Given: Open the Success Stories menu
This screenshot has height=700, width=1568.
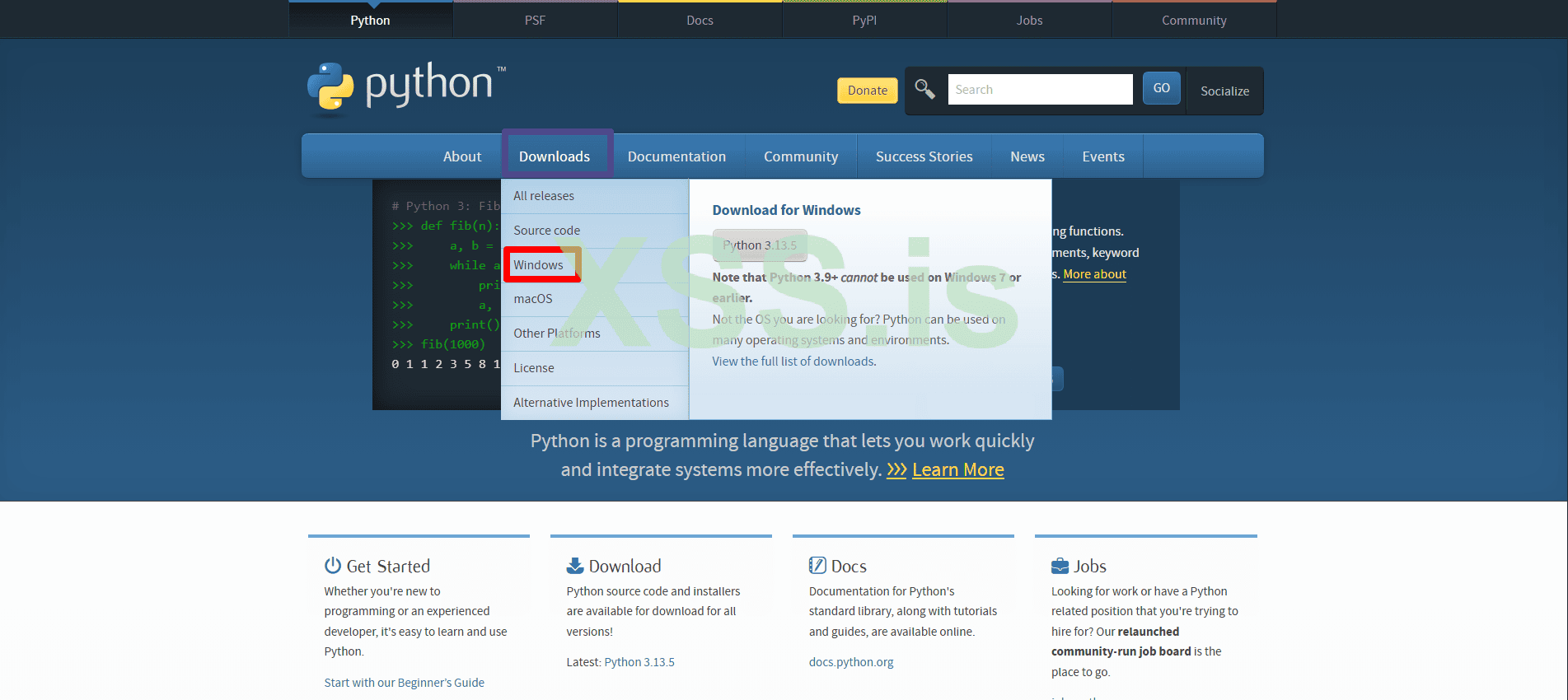Looking at the screenshot, I should [924, 156].
